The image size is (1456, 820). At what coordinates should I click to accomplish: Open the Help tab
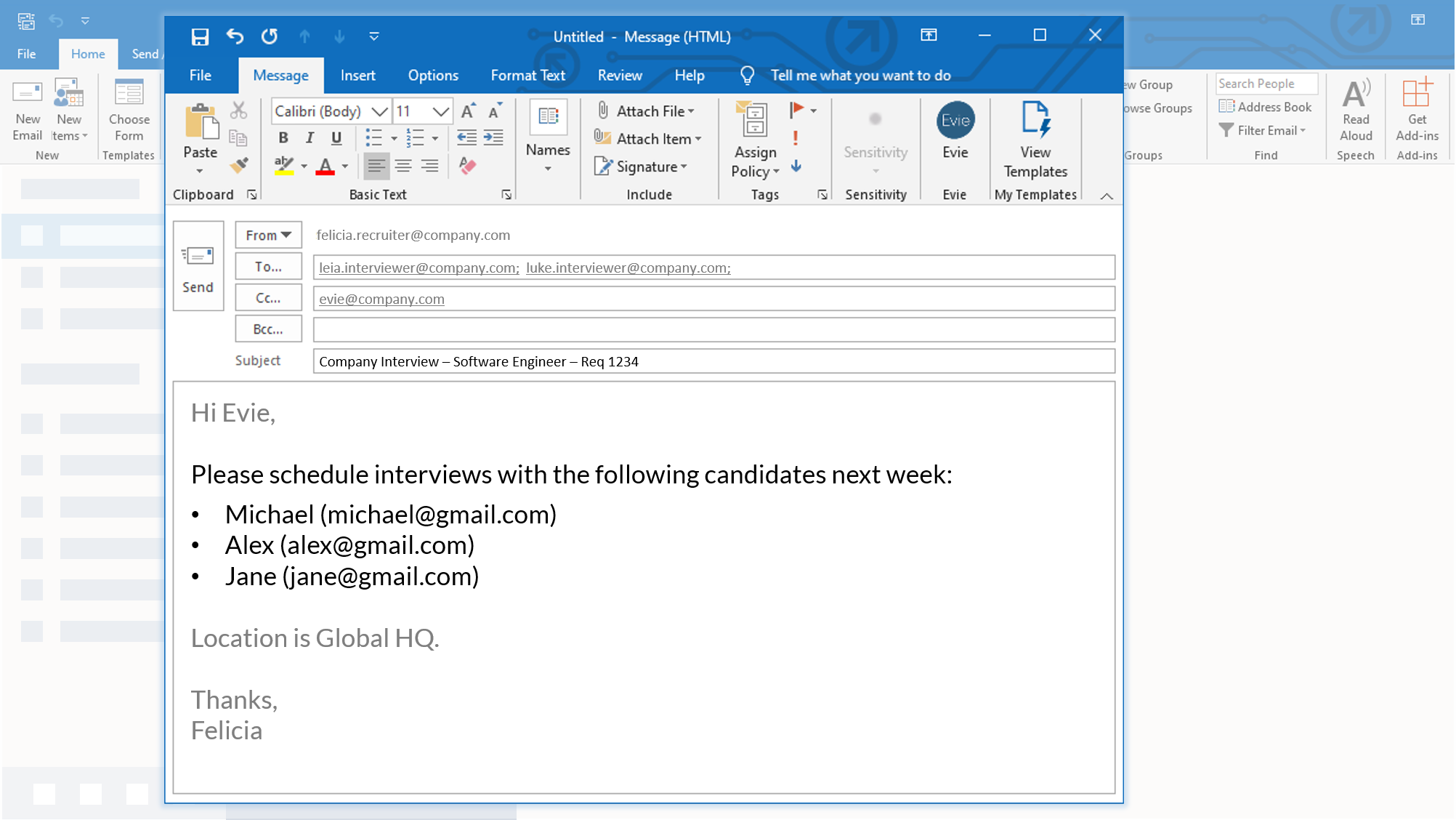[x=689, y=76]
